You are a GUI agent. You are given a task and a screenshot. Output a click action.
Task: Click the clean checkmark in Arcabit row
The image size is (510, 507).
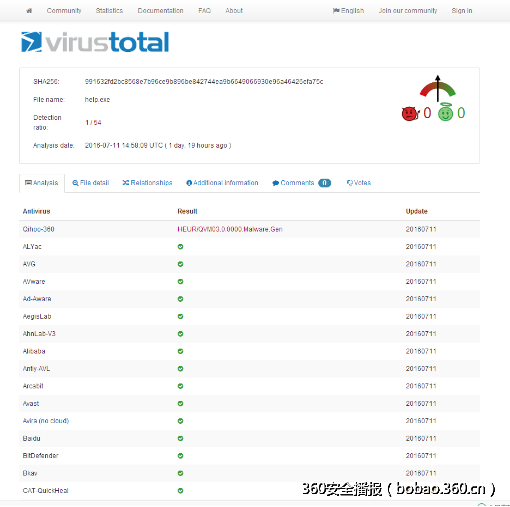[x=180, y=386]
